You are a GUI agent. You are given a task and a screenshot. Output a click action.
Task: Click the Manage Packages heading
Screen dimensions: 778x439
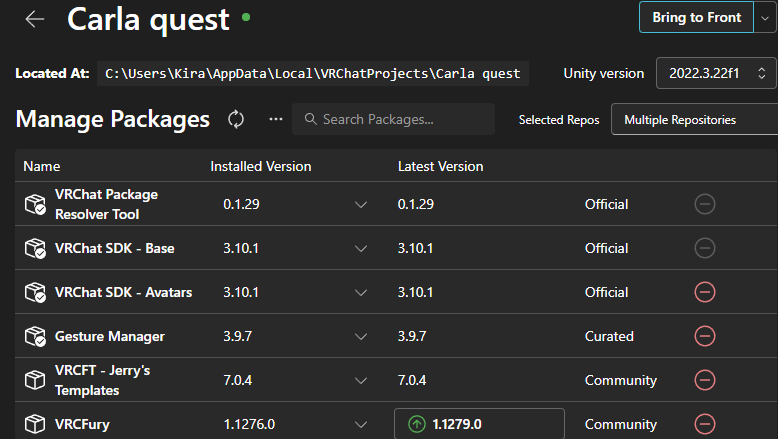[113, 119]
